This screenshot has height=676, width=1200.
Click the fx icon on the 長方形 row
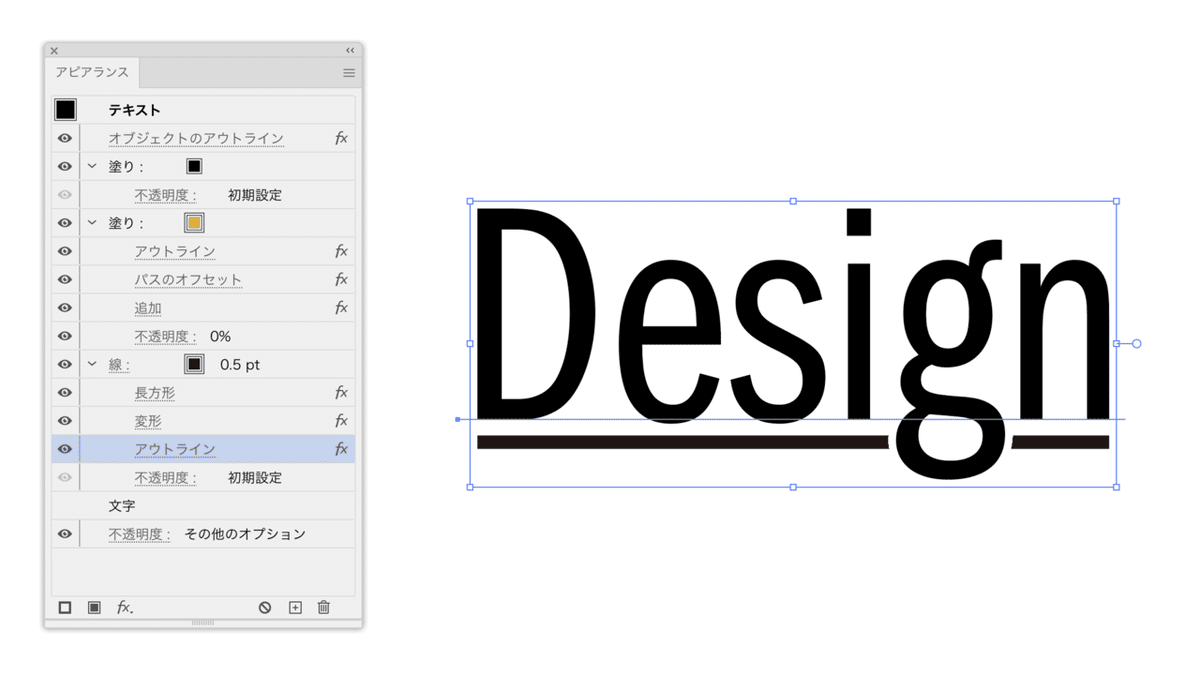coord(341,393)
